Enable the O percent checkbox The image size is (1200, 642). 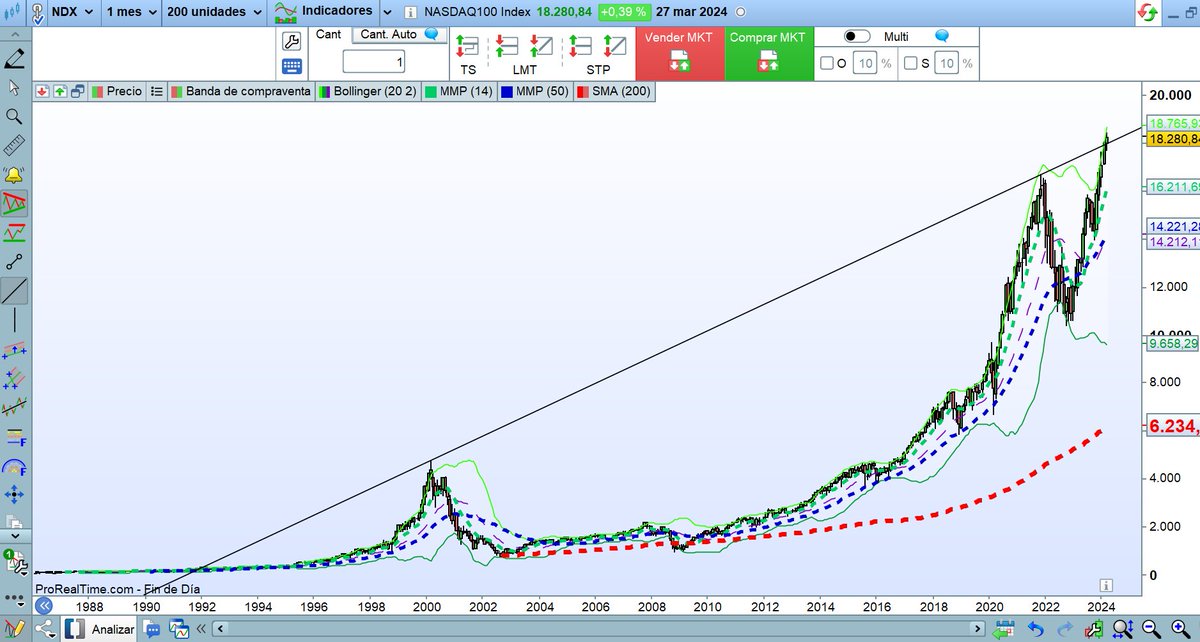point(827,63)
